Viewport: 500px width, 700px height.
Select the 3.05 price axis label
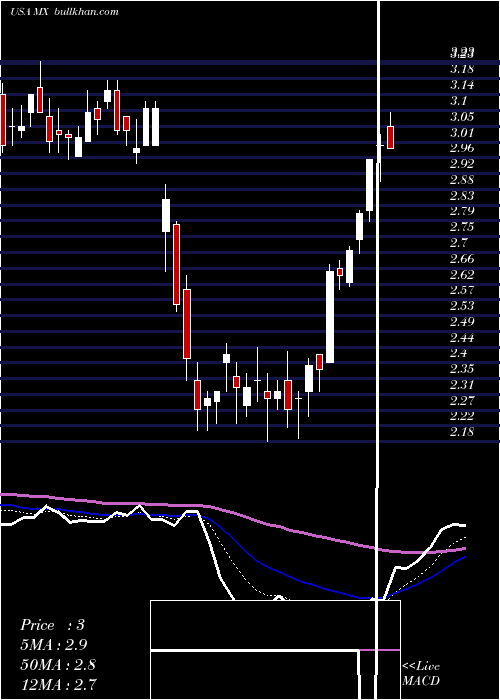tap(462, 117)
